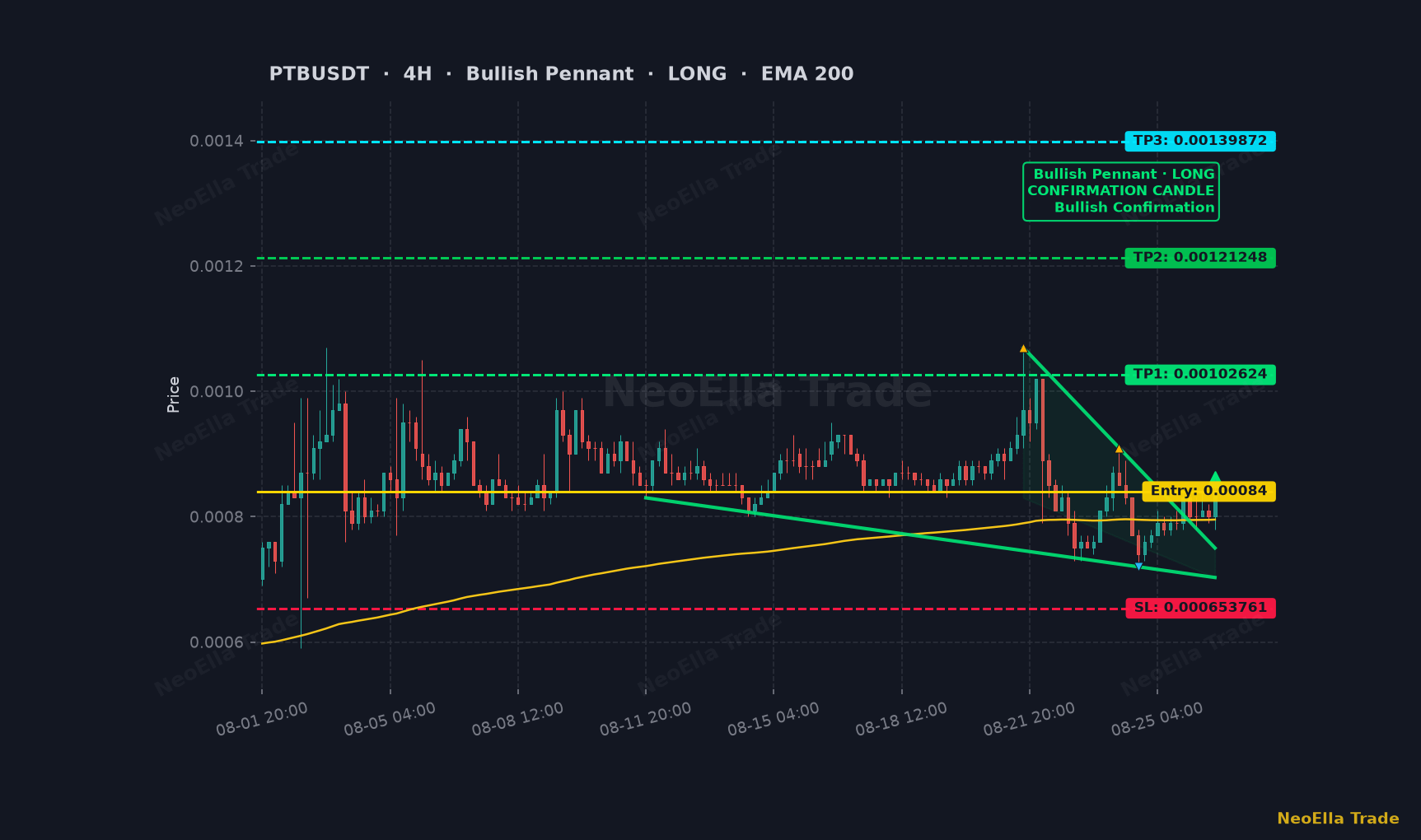Image resolution: width=1421 pixels, height=840 pixels.
Task: Click the 0.0006 y-axis tick label
Action: coord(217,642)
